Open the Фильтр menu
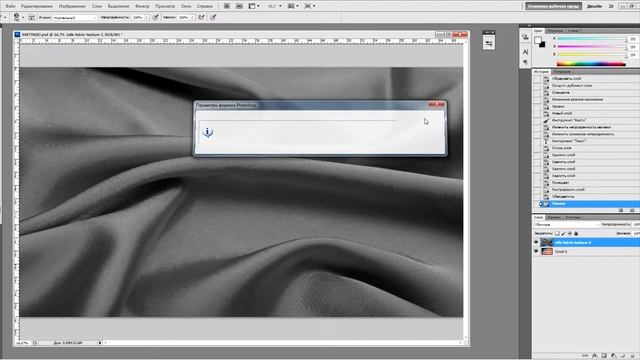 [x=142, y=6]
